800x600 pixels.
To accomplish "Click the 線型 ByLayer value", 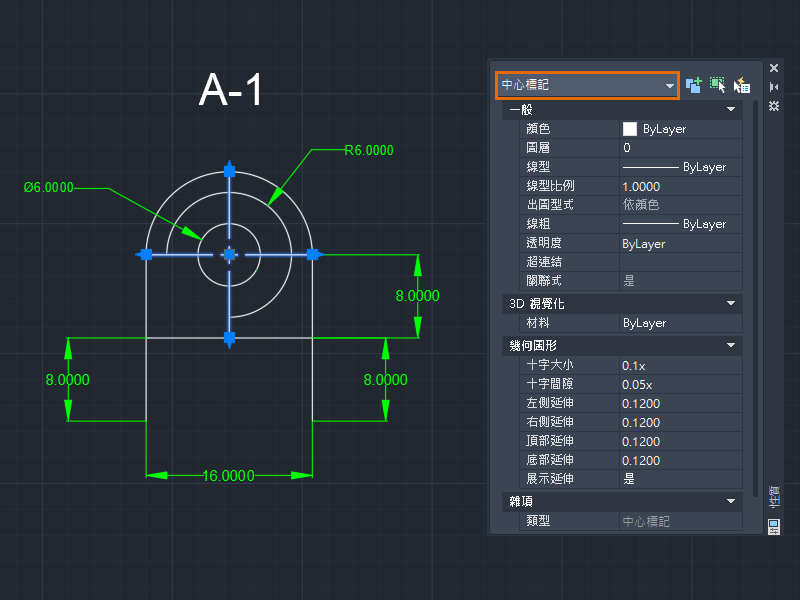I will [681, 167].
